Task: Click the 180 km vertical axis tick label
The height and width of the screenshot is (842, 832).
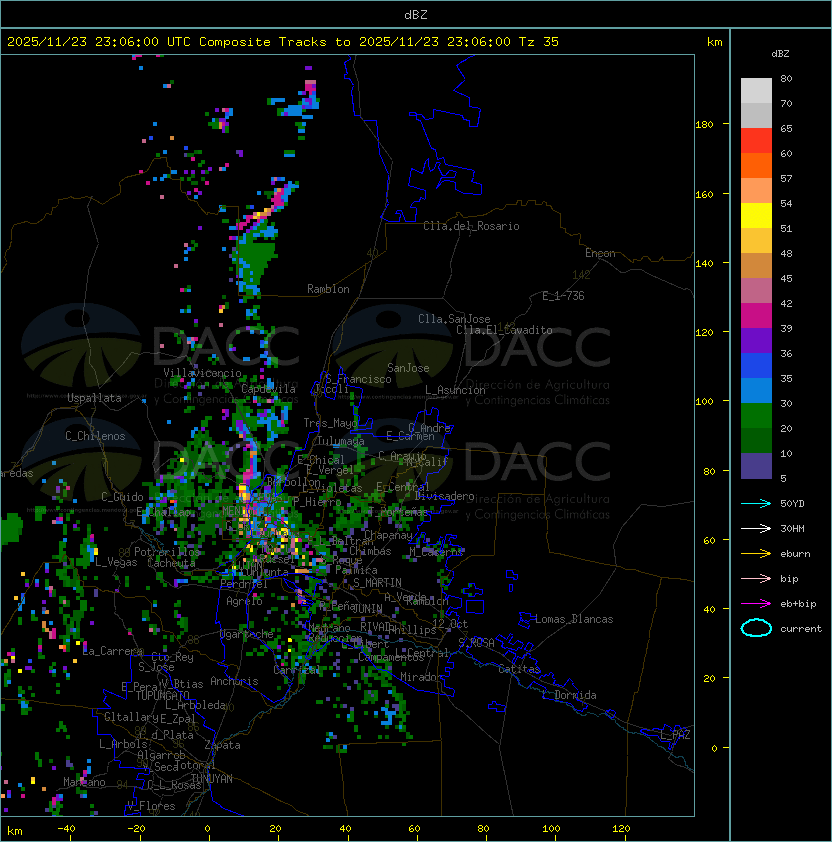Action: click(704, 125)
